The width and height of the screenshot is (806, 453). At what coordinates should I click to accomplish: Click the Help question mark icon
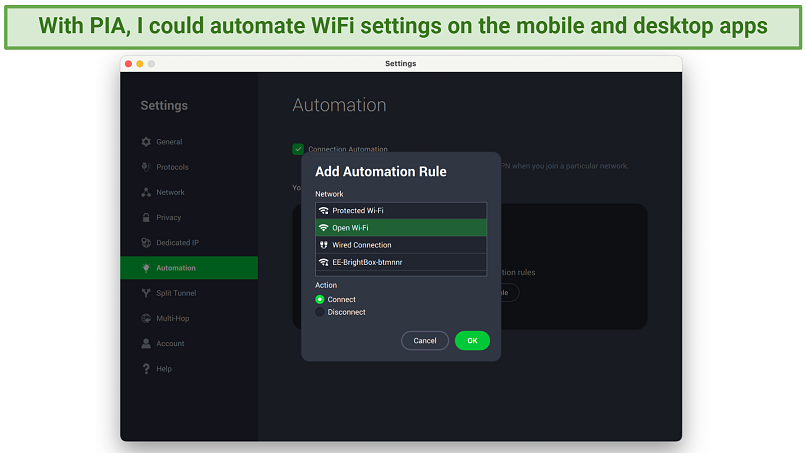[146, 369]
